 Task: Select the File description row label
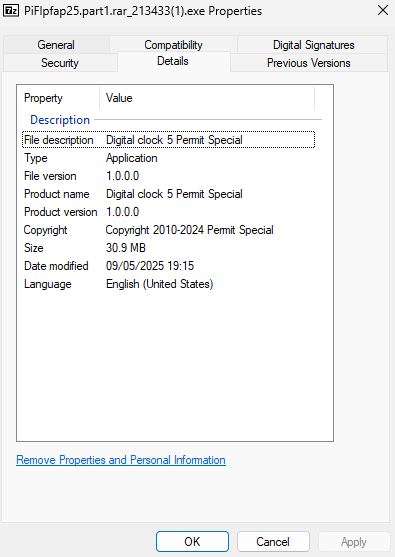pos(59,140)
